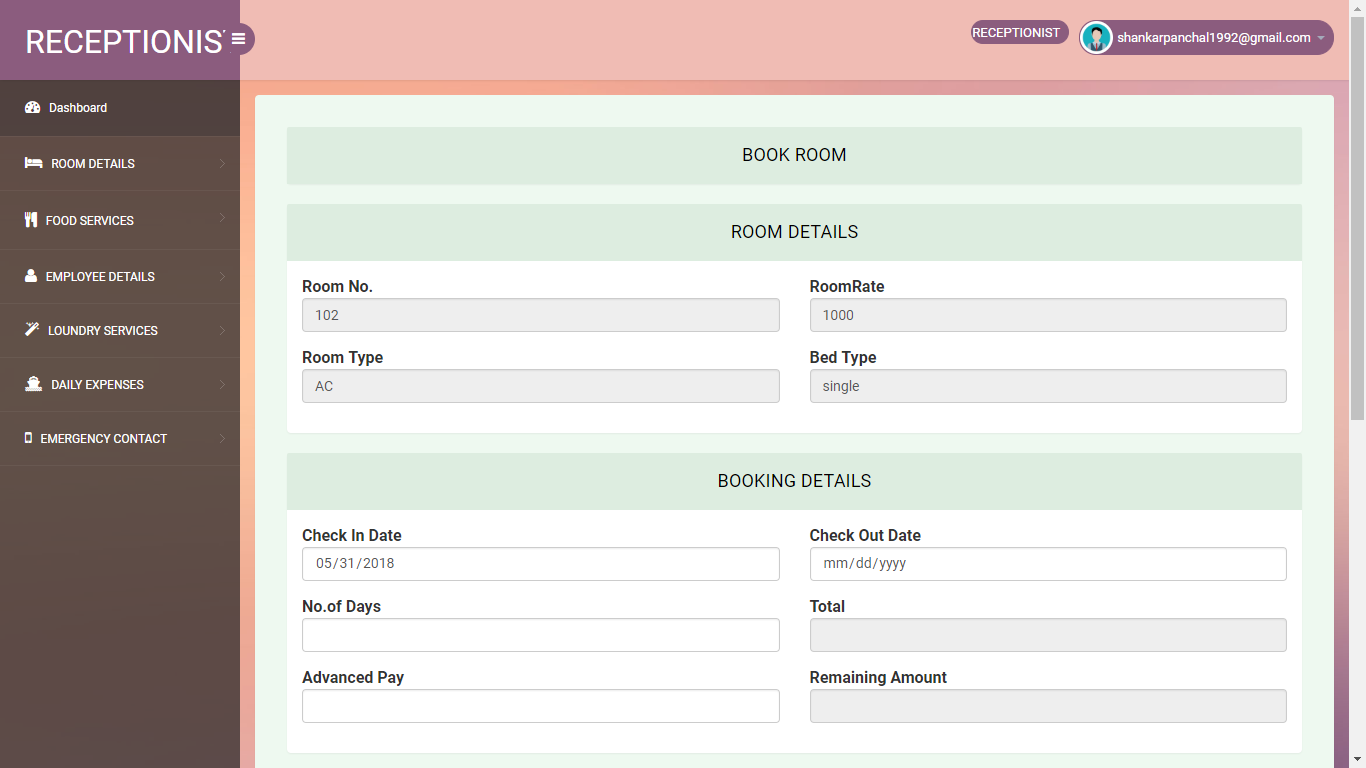Open Dashboard in the sidebar

click(120, 108)
